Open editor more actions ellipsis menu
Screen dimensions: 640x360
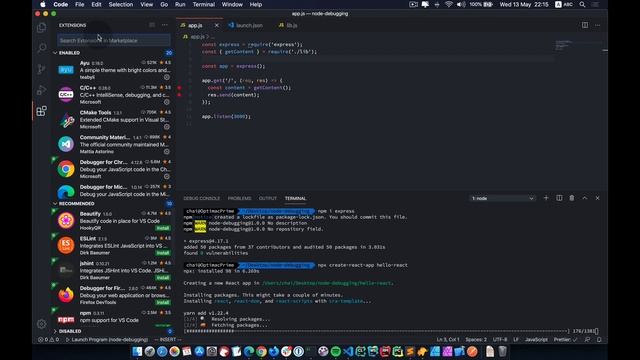tap(598, 25)
